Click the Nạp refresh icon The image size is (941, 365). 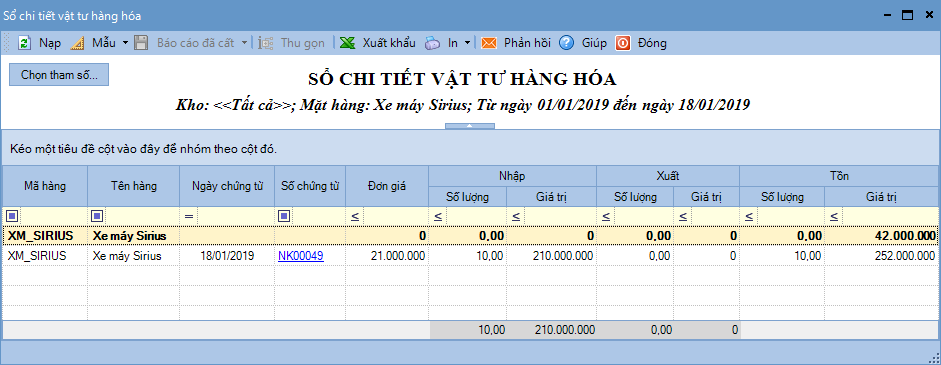pyautogui.click(x=25, y=43)
